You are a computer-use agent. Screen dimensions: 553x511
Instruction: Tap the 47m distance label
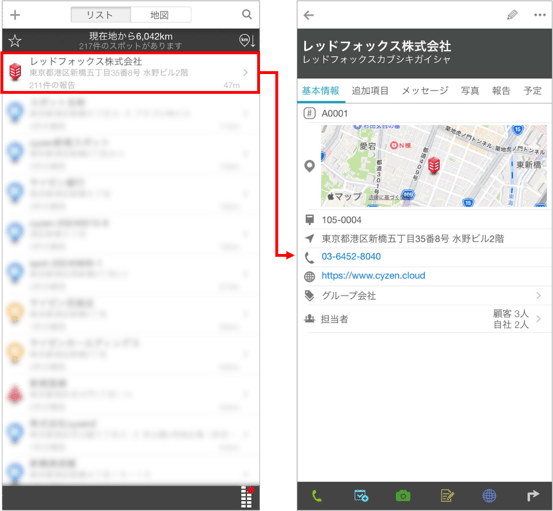tap(231, 85)
